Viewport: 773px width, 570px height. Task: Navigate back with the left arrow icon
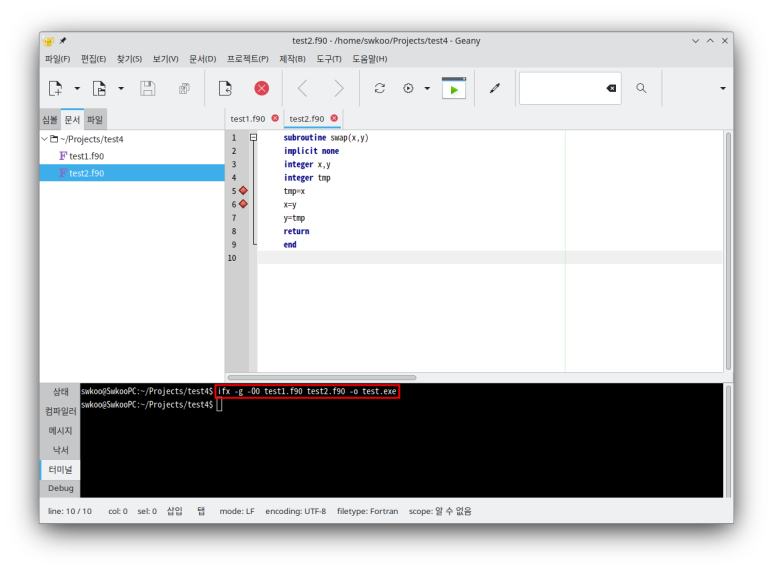click(x=303, y=88)
